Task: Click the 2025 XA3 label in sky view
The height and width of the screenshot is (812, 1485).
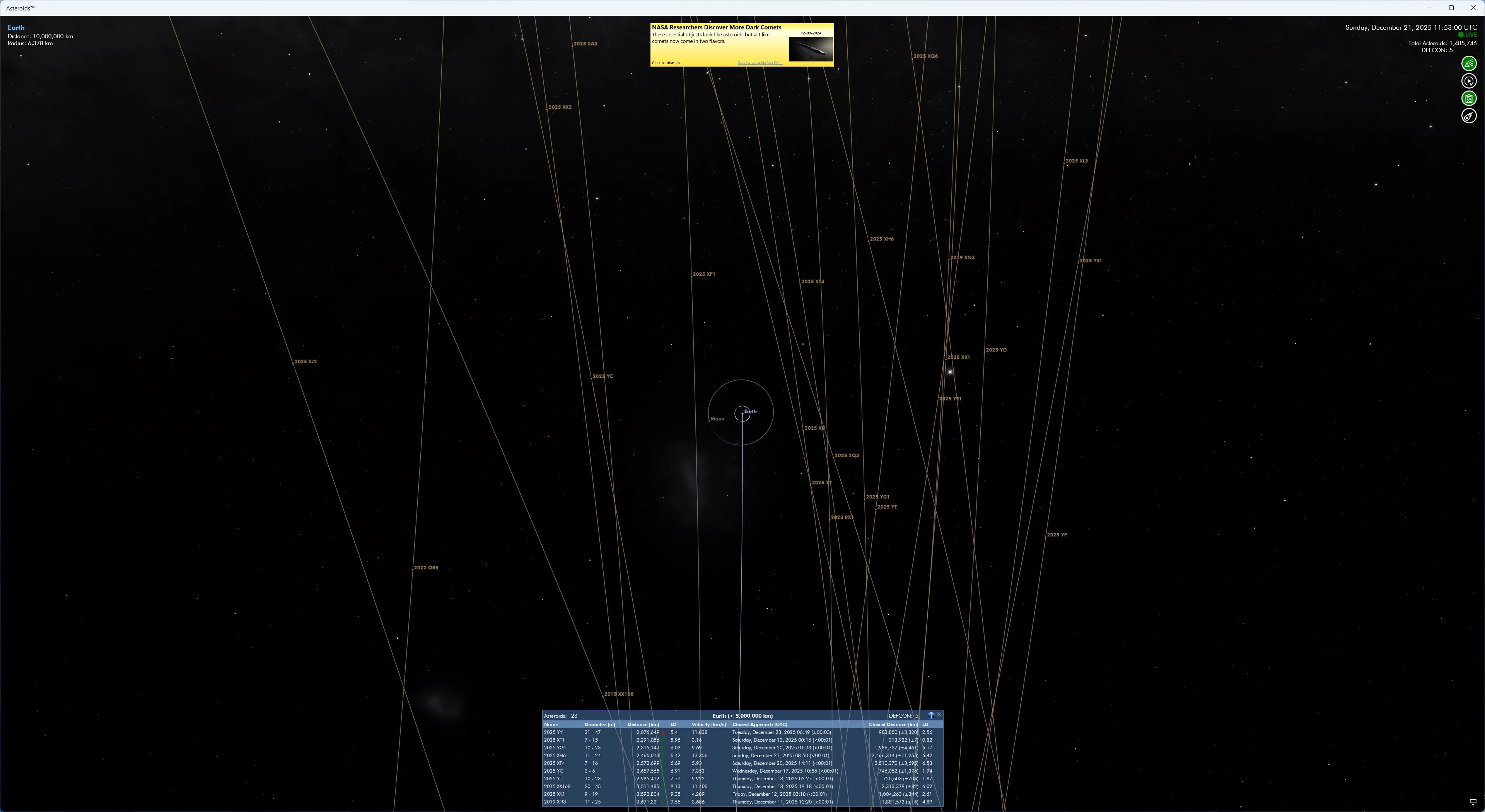Action: click(x=585, y=44)
